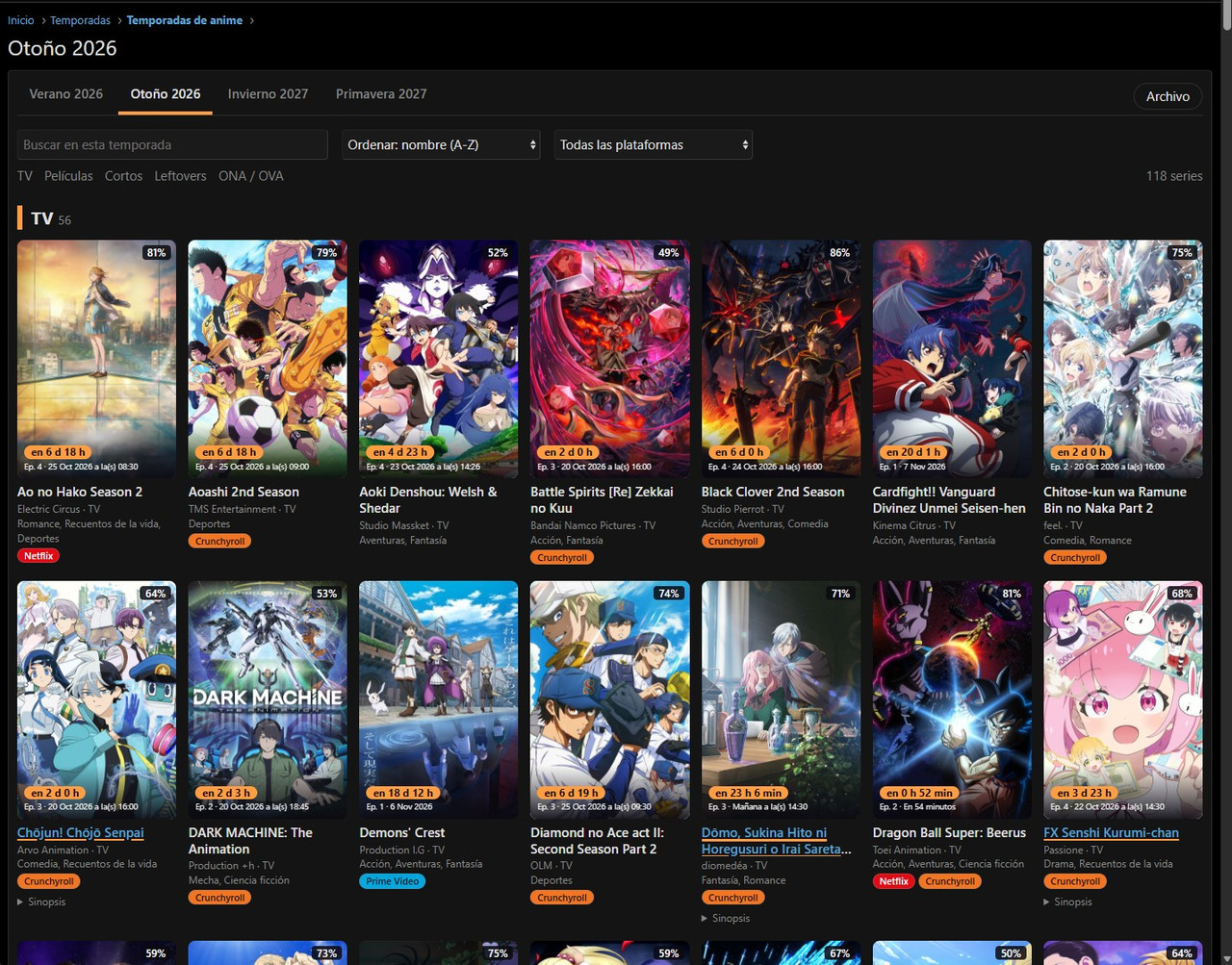The width and height of the screenshot is (1232, 965).
Task: Go to the Invierno 2027 tab
Action: pyautogui.click(x=269, y=94)
